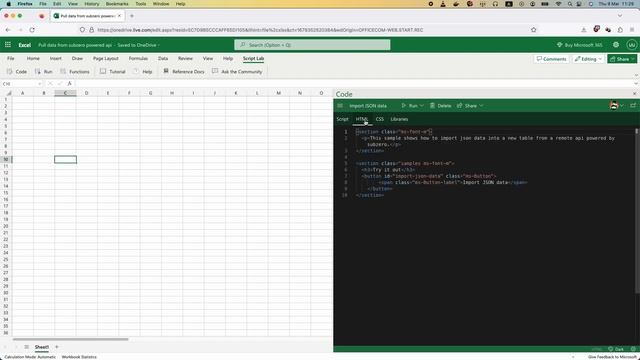Reload the page in Firefox
Screen dimensions: 640x360
click(32, 30)
